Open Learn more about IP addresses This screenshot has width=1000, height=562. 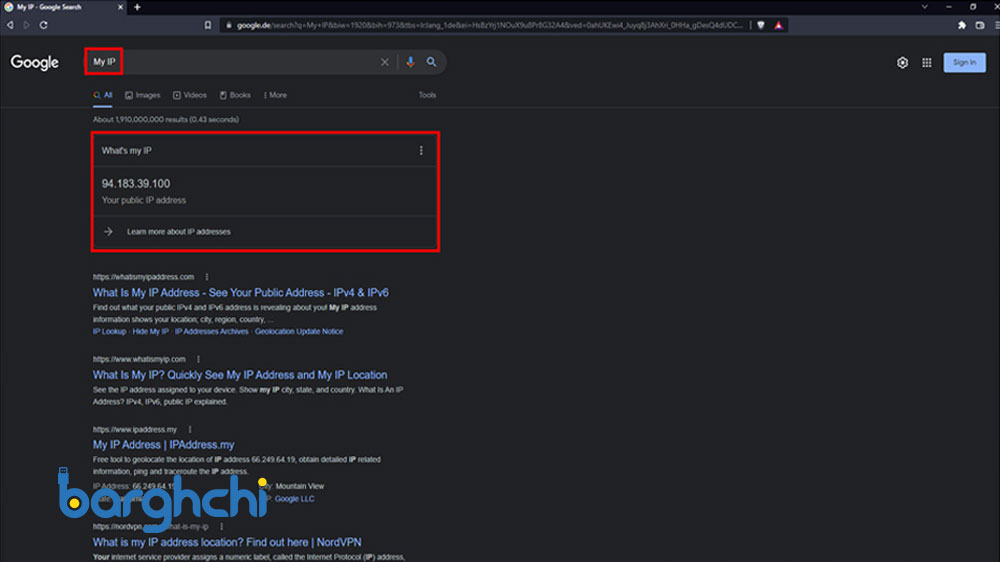pyautogui.click(x=178, y=232)
